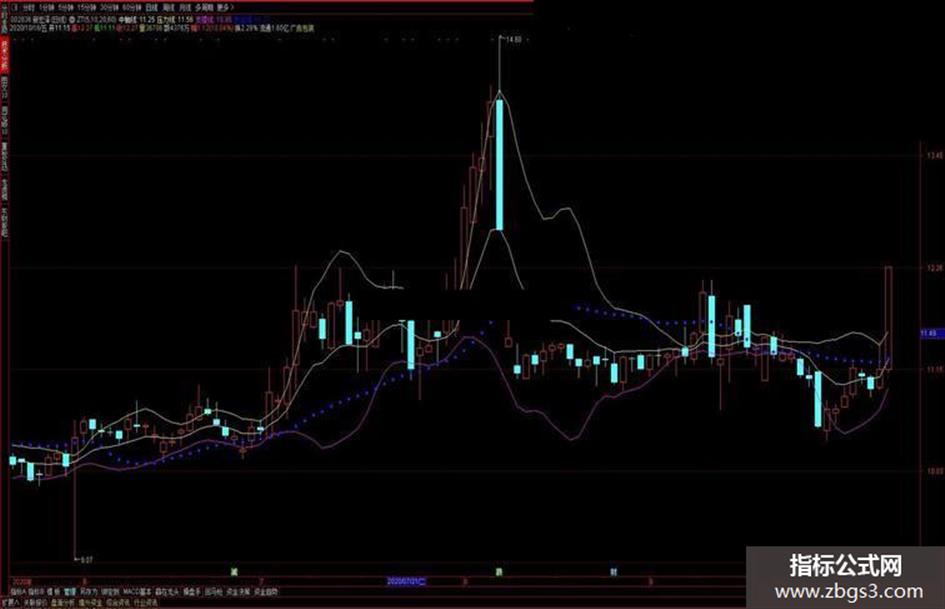Click the 中轨线 11.25 indicator readout
This screenshot has width=945, height=609.
pyautogui.click(x=137, y=20)
